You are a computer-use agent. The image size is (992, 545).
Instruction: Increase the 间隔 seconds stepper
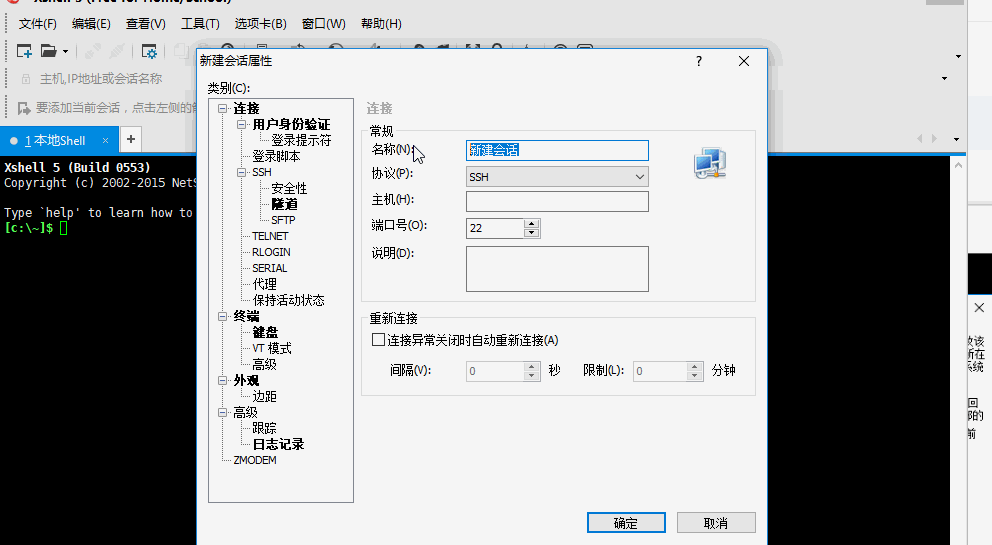point(532,366)
